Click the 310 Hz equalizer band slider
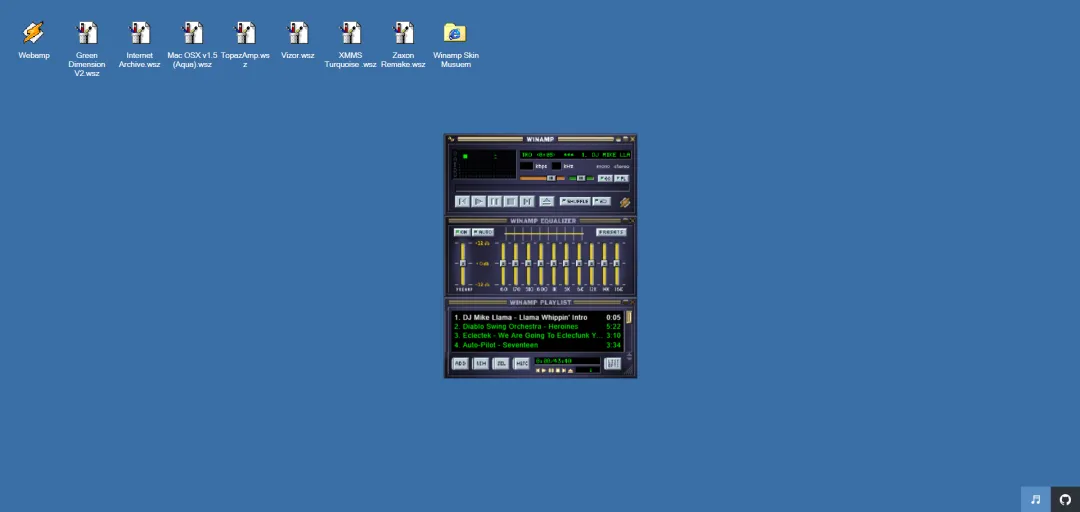The height and width of the screenshot is (512, 1080). pyautogui.click(x=528, y=263)
